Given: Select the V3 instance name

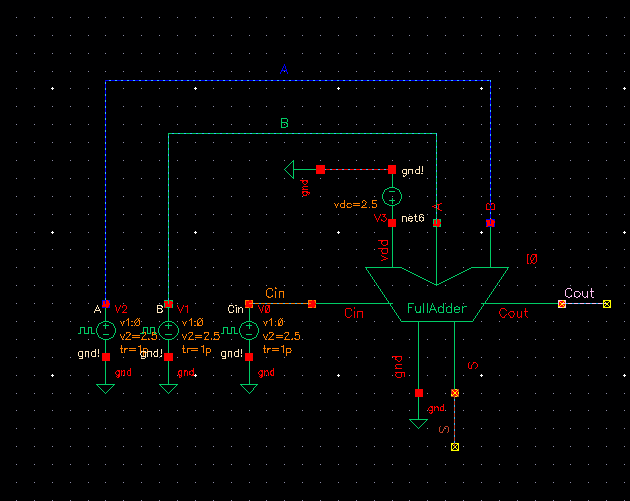Looking at the screenshot, I should 380,218.
